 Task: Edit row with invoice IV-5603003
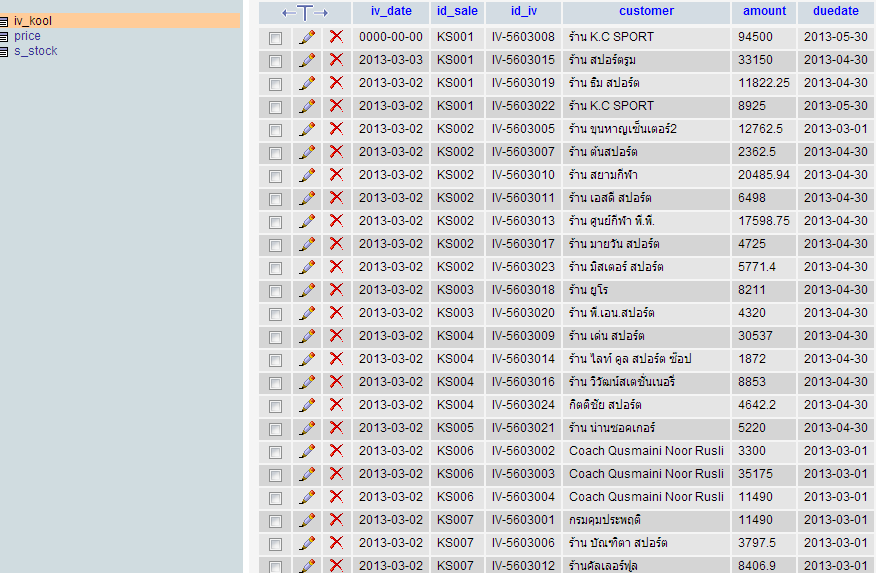click(x=307, y=474)
